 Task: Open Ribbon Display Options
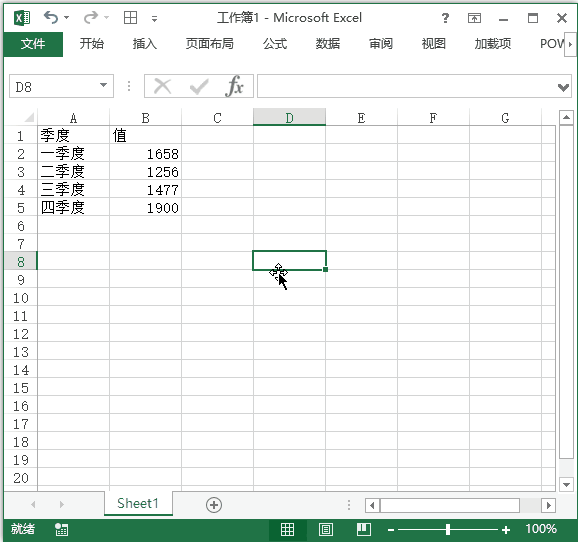pos(474,18)
